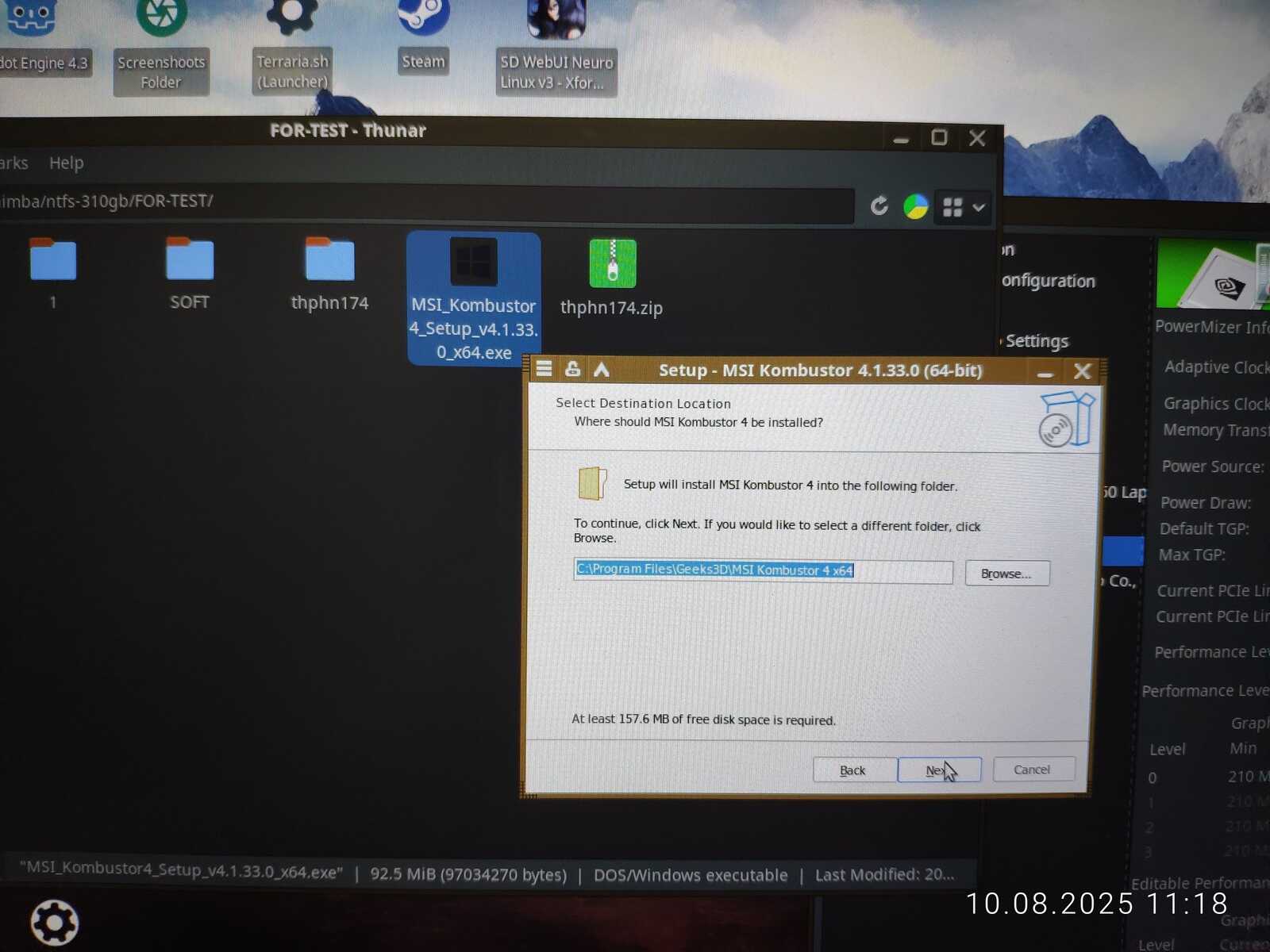Go Back in the Setup wizard

855,770
